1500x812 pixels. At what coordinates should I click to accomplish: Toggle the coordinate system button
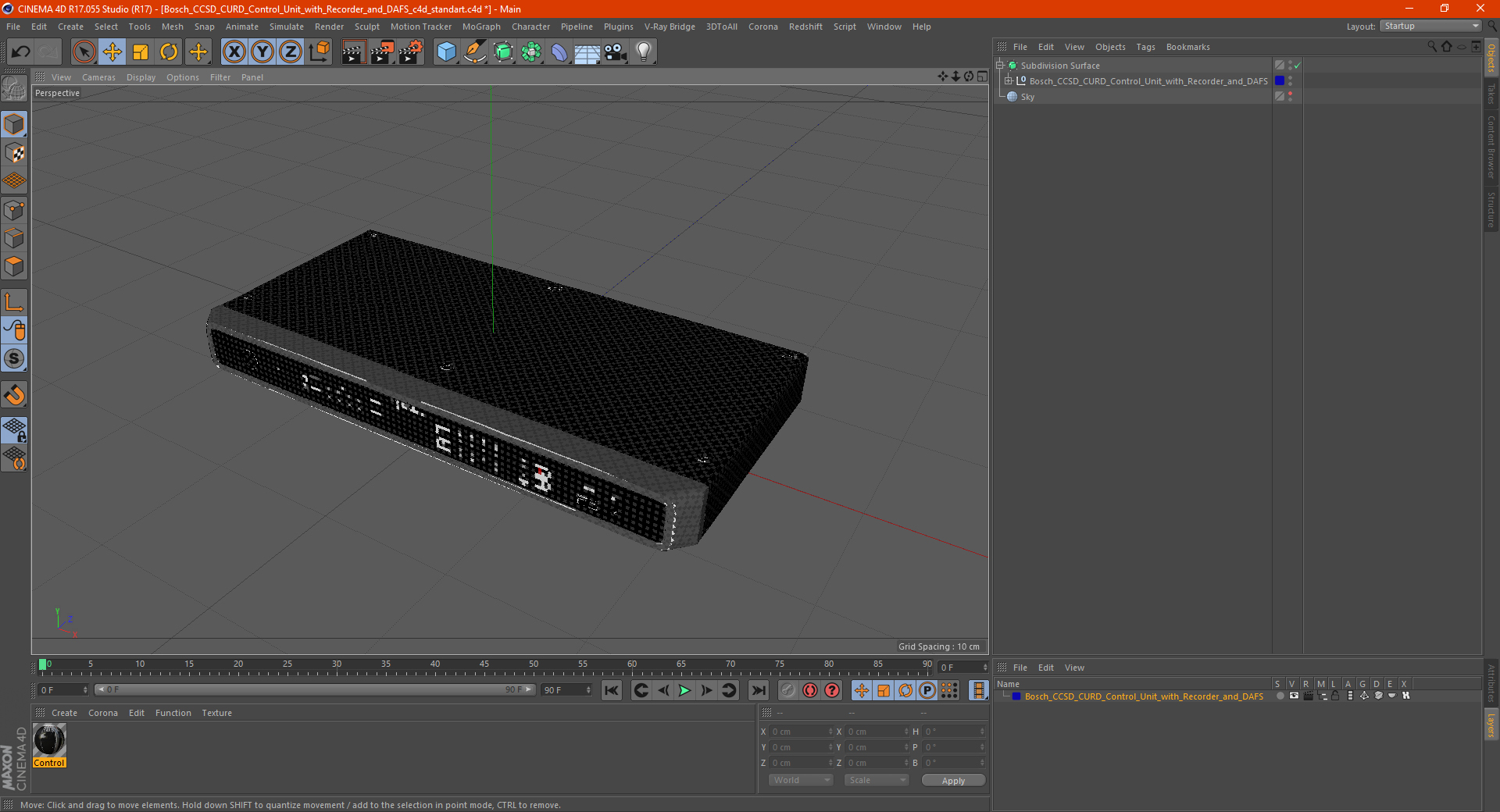[319, 52]
